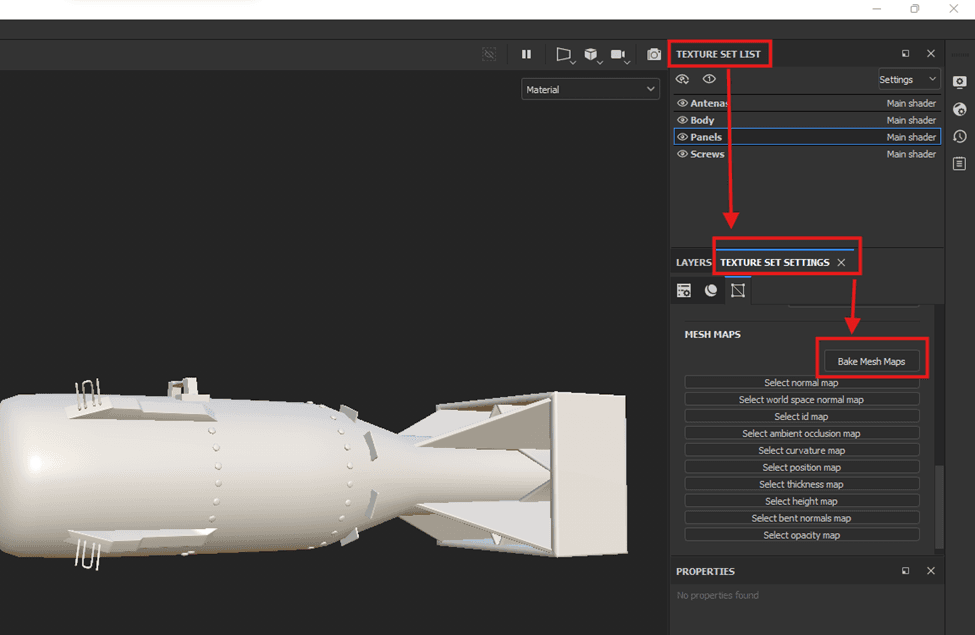Select the Texture Set Settings tab
The height and width of the screenshot is (635, 975).
(x=775, y=262)
